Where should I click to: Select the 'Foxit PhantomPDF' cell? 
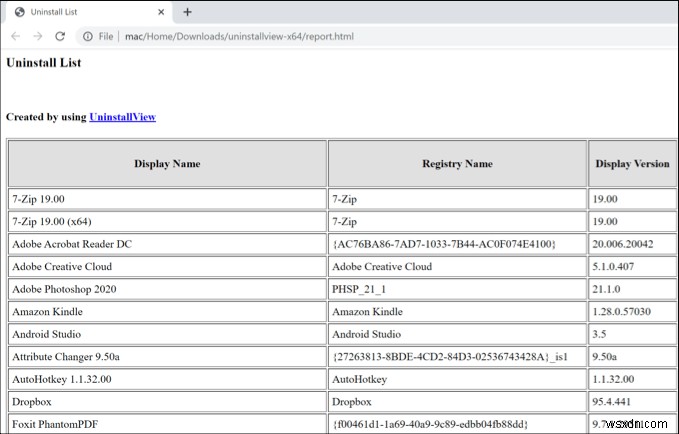click(x=167, y=424)
